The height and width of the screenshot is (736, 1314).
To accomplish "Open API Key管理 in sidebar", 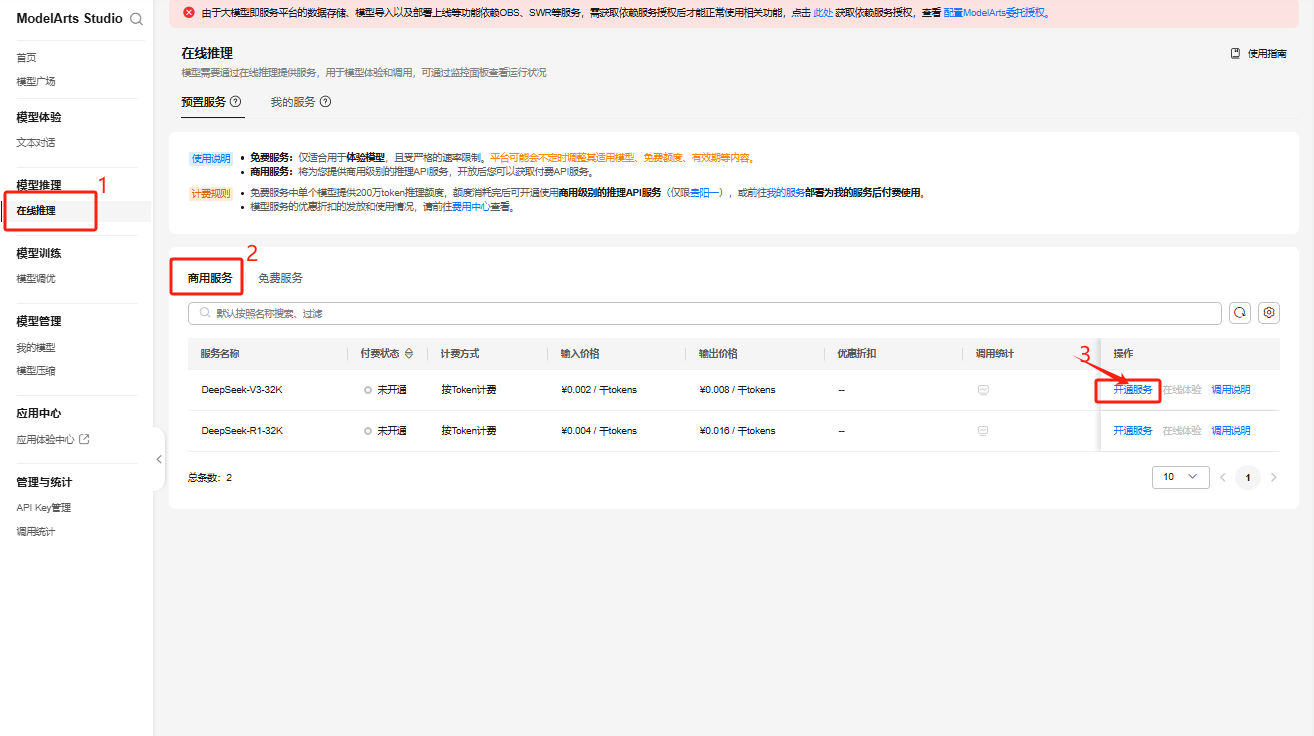I will click(43, 508).
